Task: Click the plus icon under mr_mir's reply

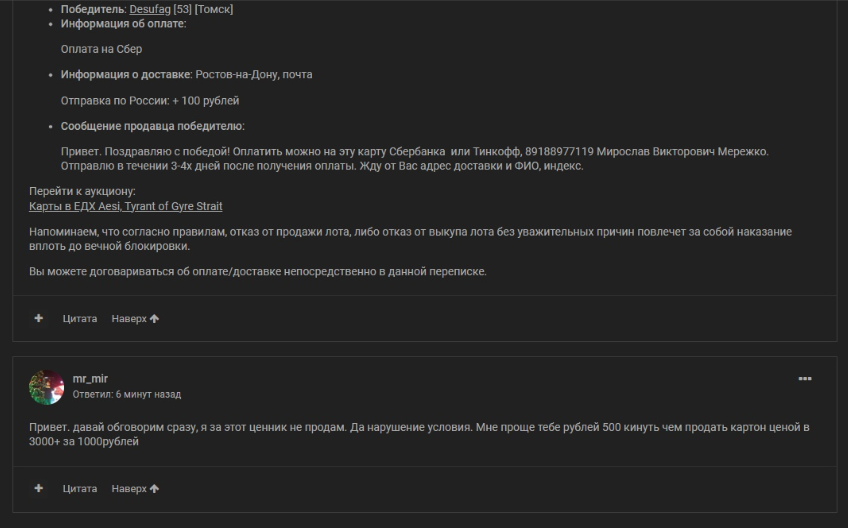Action: pos(39,488)
